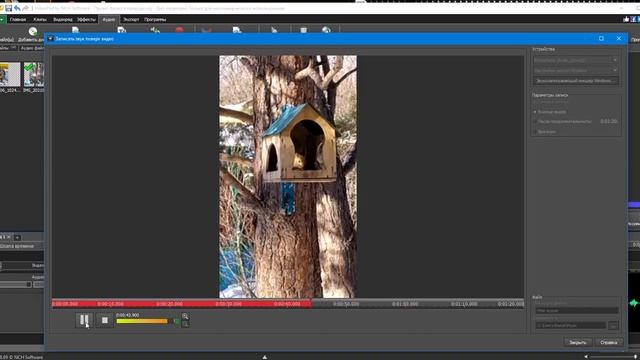Image resolution: width=640 pixels, height=360 pixels.
Task: Select the first recording option radio
Action: tap(535, 111)
